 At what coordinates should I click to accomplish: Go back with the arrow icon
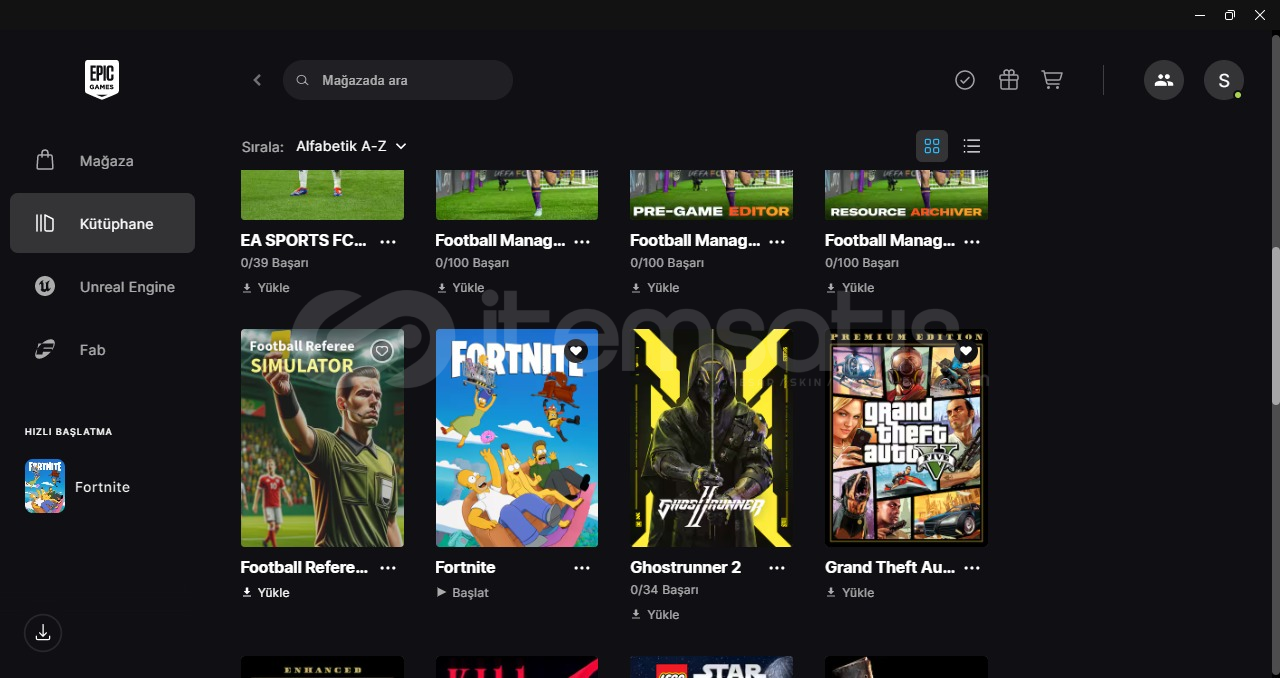257,80
